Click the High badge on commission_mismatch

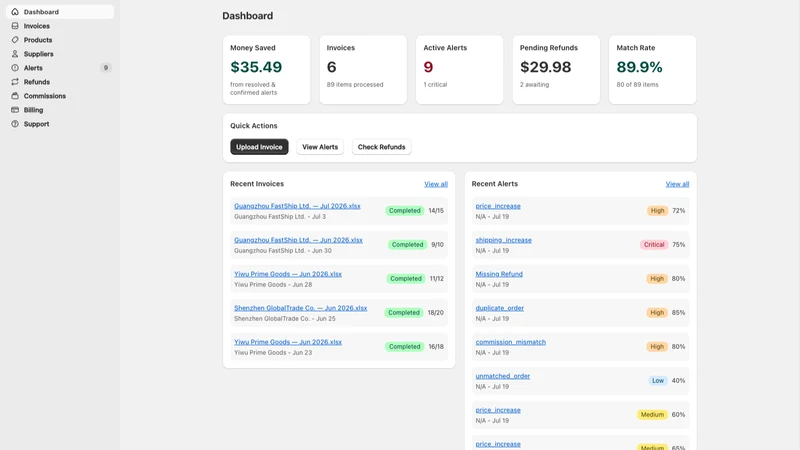657,347
